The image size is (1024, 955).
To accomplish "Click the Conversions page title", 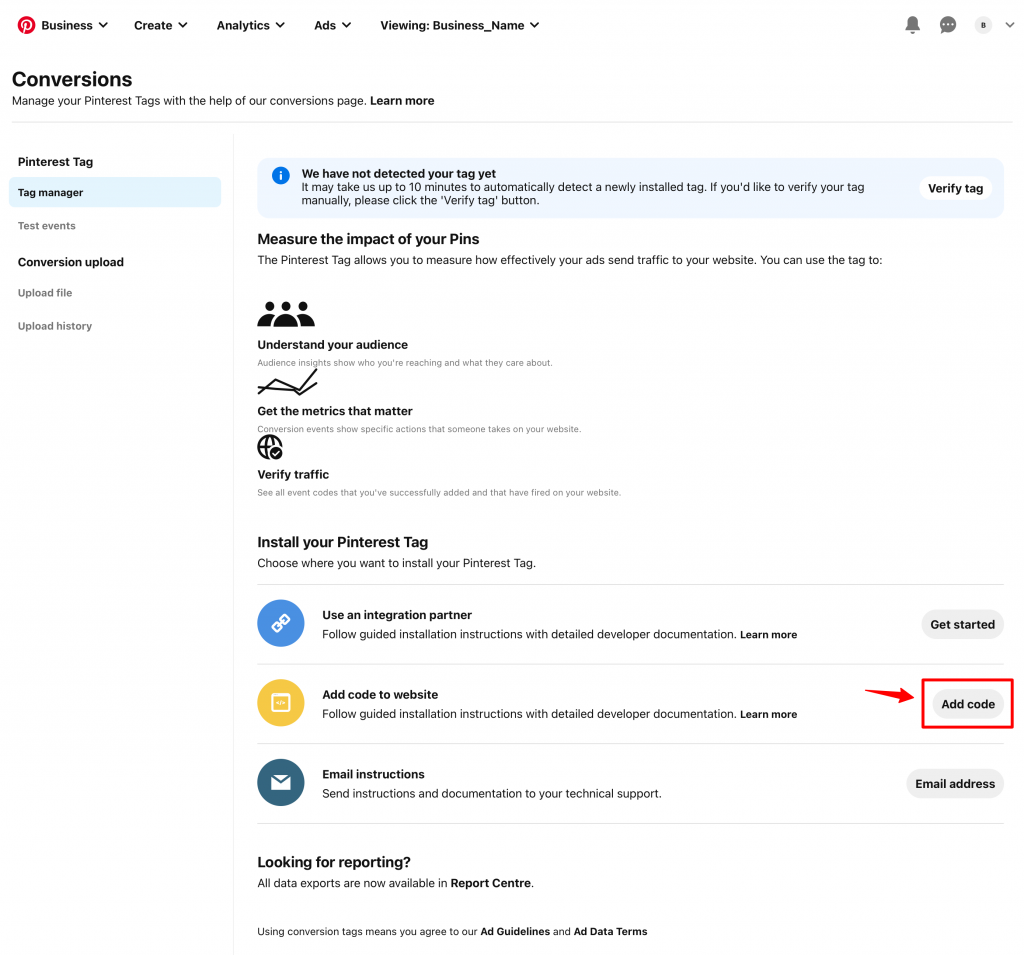I will (72, 79).
